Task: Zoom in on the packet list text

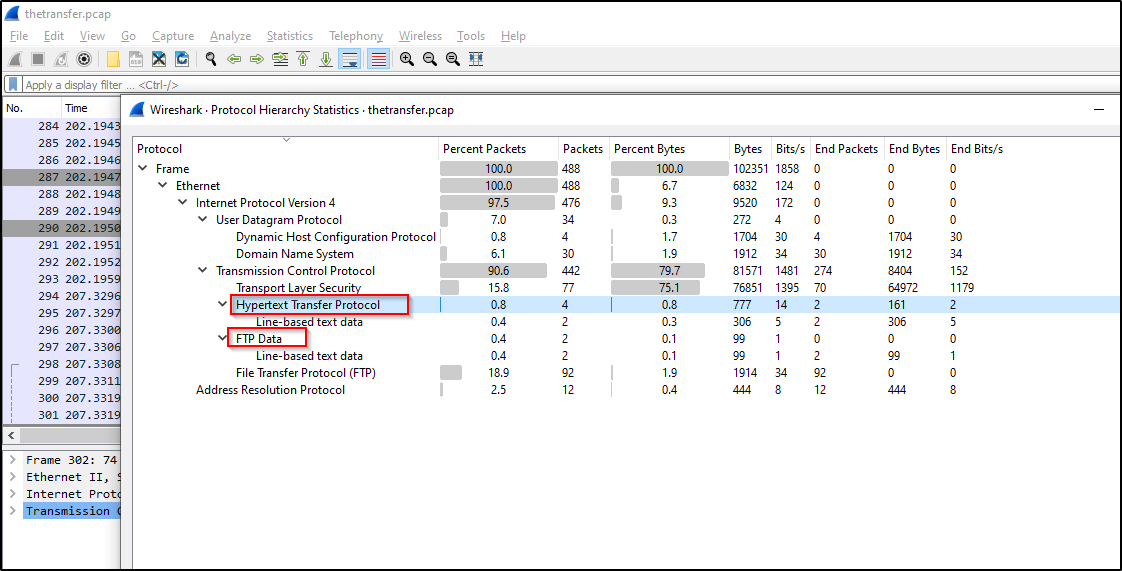Action: [407, 59]
